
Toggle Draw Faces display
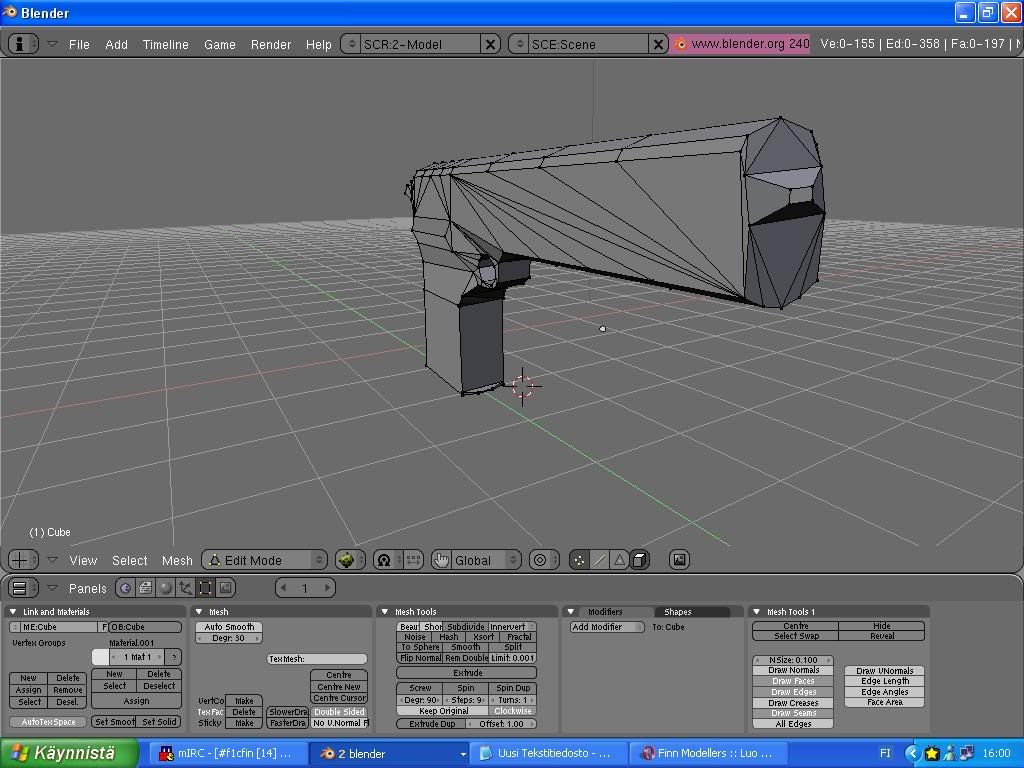794,681
